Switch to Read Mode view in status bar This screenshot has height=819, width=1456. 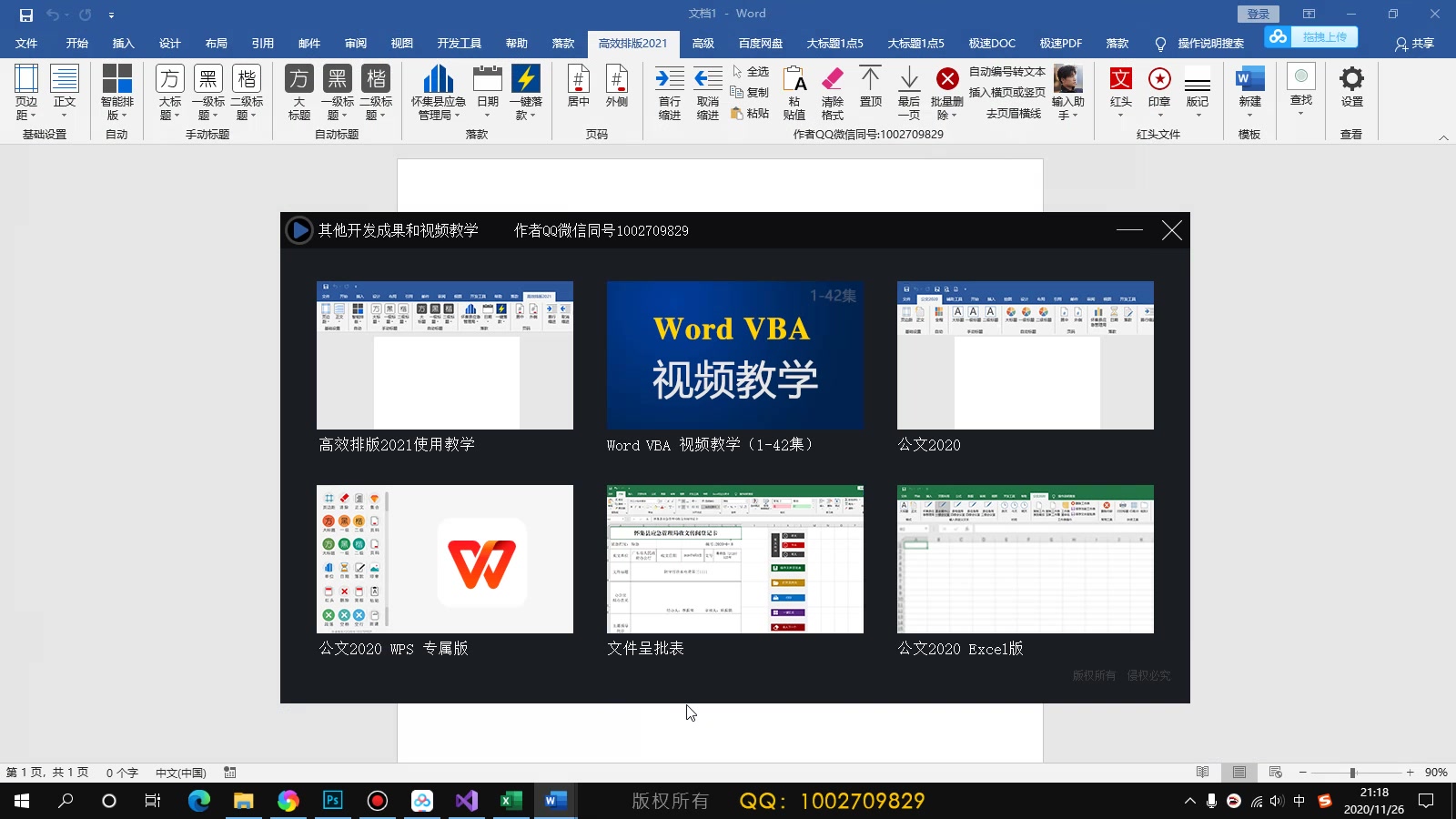point(1202,773)
